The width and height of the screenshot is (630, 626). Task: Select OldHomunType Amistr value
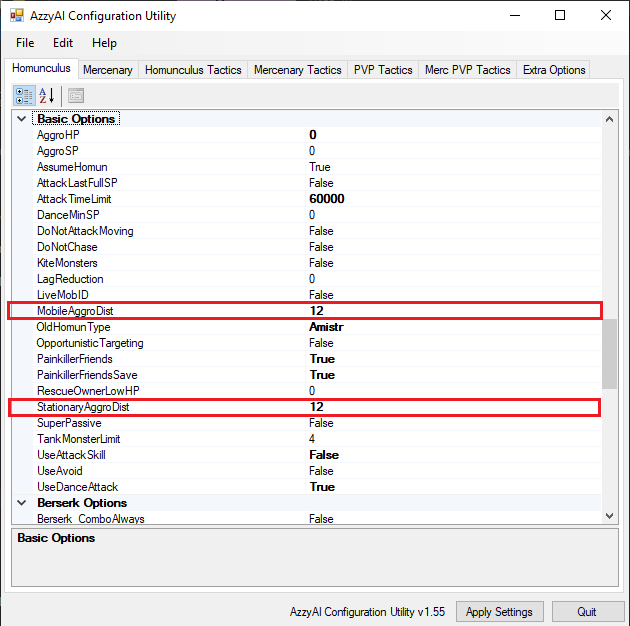pos(453,327)
